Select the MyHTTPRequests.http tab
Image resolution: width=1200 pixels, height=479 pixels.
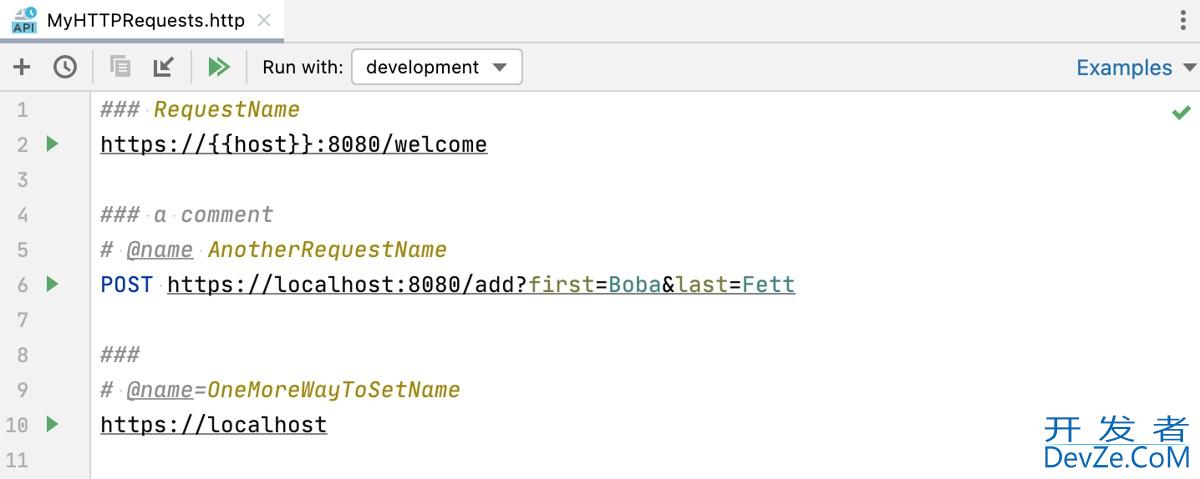tap(145, 20)
